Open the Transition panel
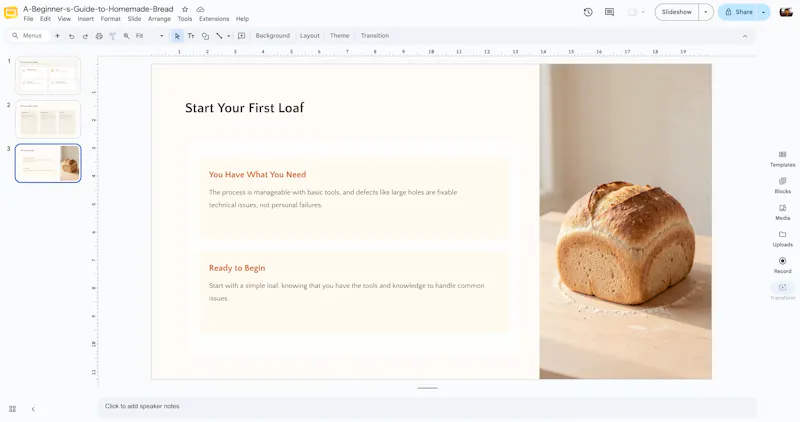The image size is (800, 422). (x=374, y=36)
